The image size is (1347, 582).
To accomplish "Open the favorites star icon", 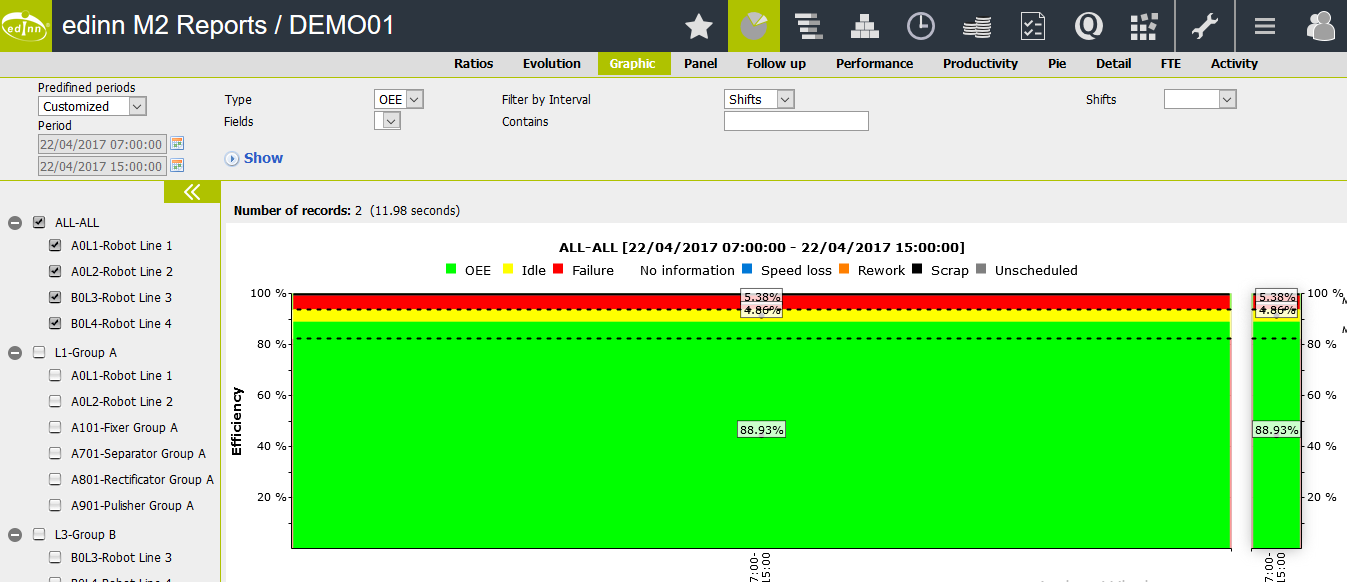I will [698, 26].
